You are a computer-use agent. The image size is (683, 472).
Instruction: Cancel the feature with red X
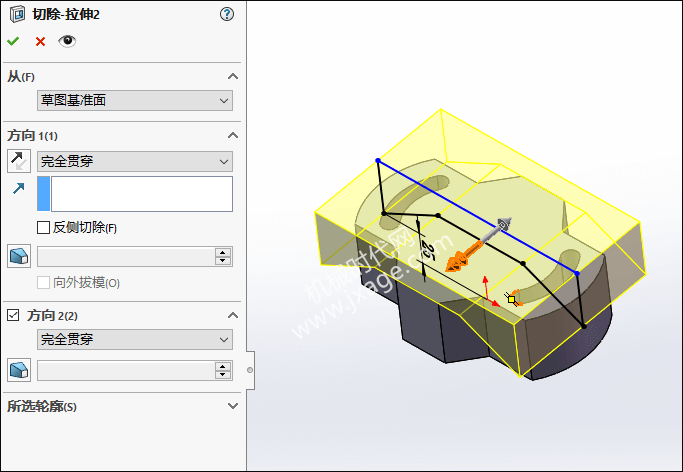point(41,41)
